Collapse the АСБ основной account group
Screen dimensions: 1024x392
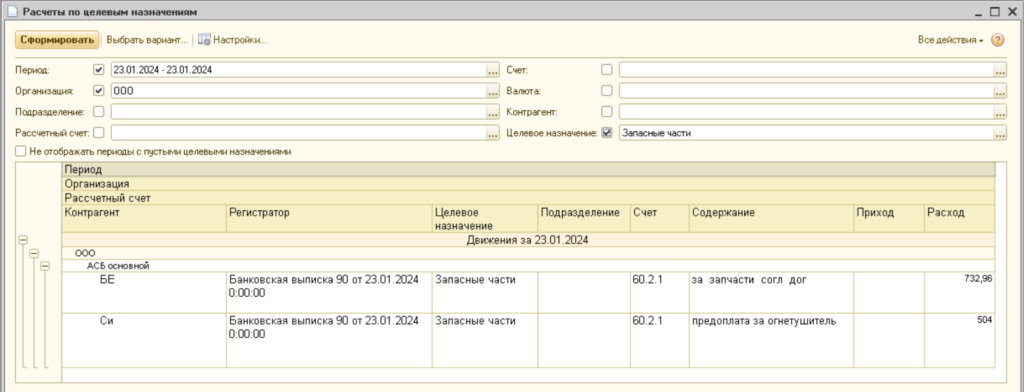point(44,266)
